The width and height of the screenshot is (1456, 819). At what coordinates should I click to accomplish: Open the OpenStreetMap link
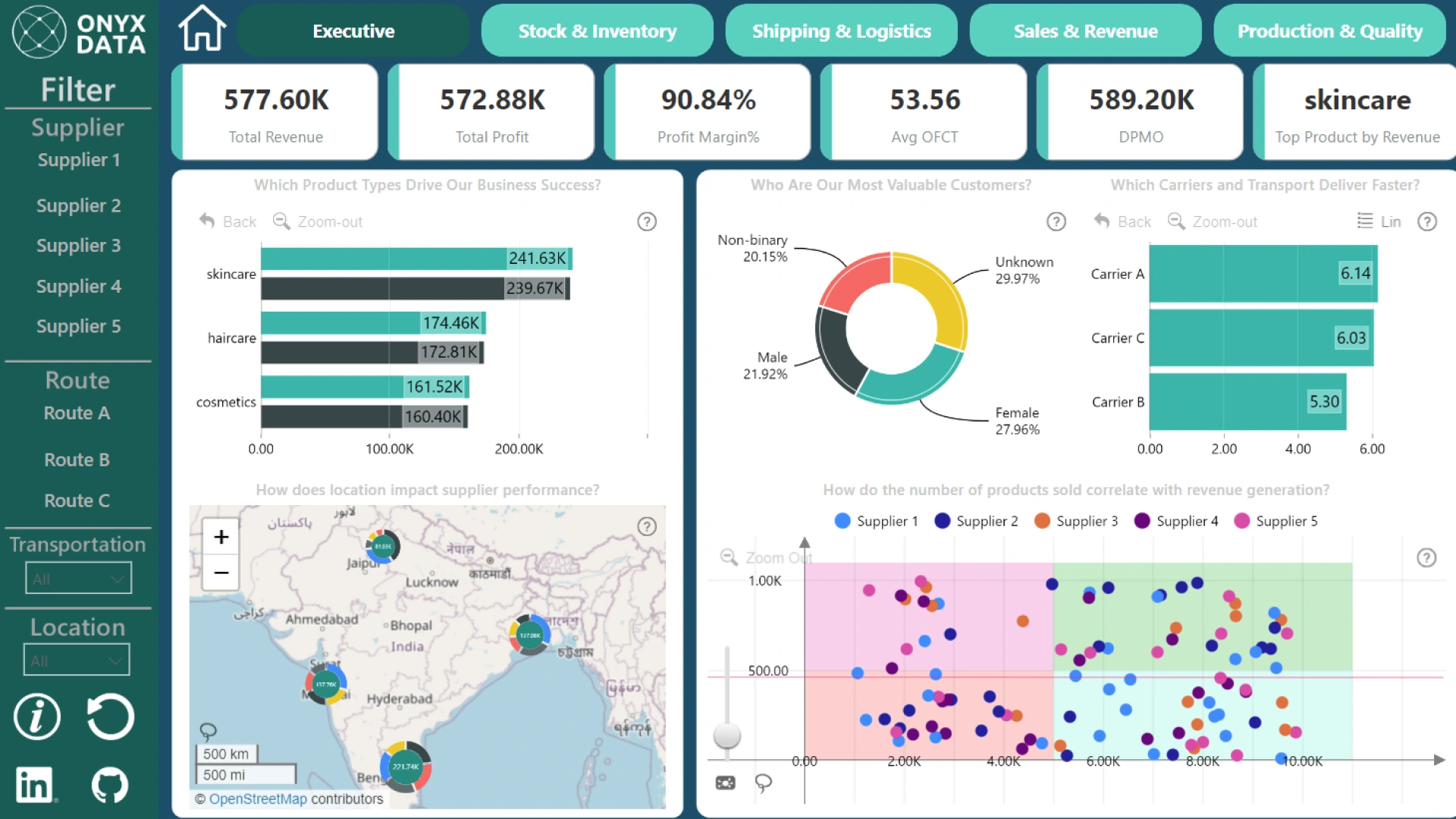click(258, 799)
